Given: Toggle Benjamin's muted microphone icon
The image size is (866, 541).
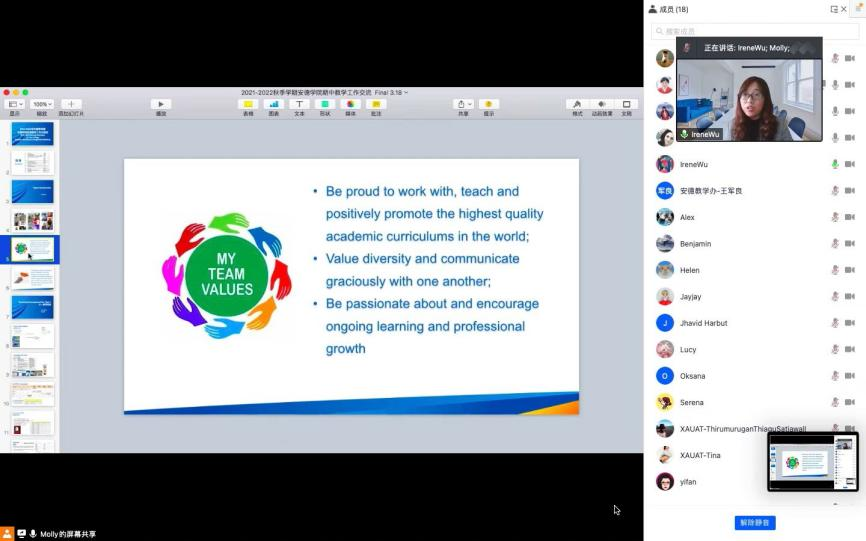Looking at the screenshot, I should (834, 244).
